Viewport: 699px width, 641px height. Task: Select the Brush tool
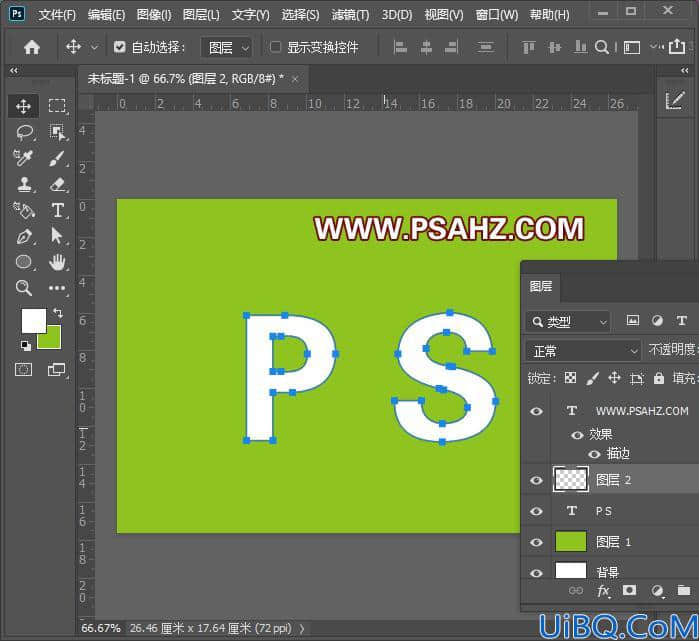(58, 158)
